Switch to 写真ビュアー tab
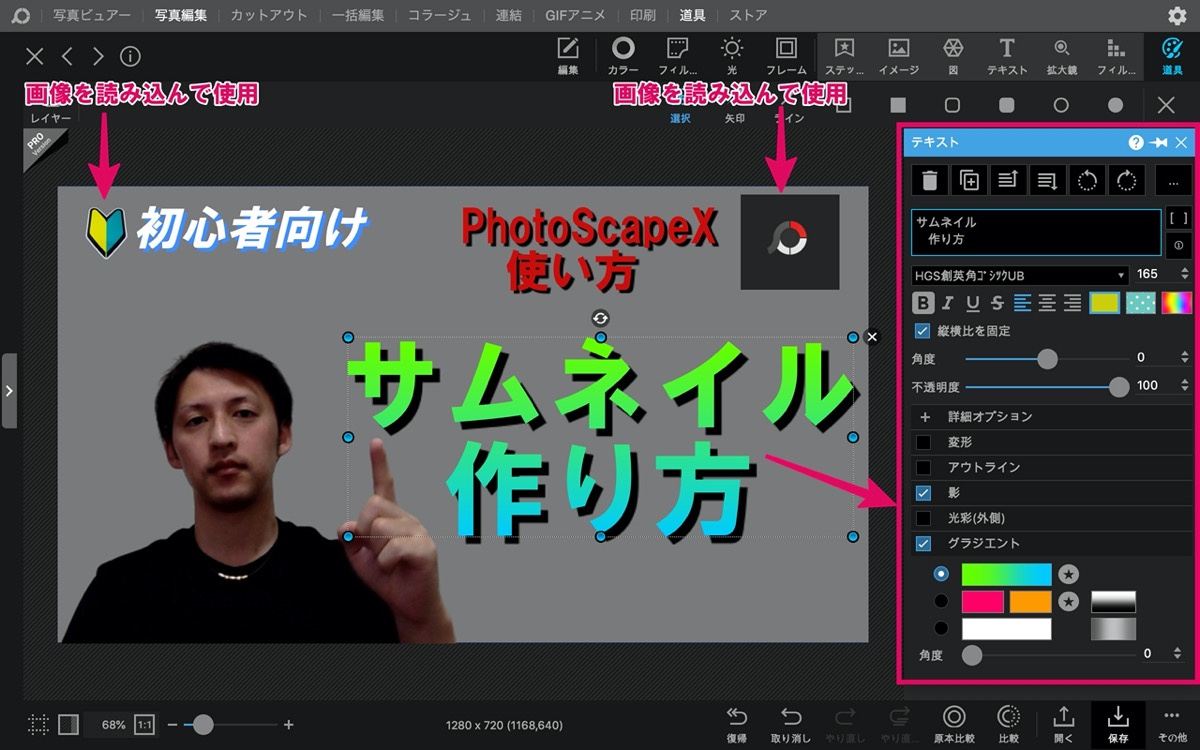The height and width of the screenshot is (750, 1200). point(92,16)
